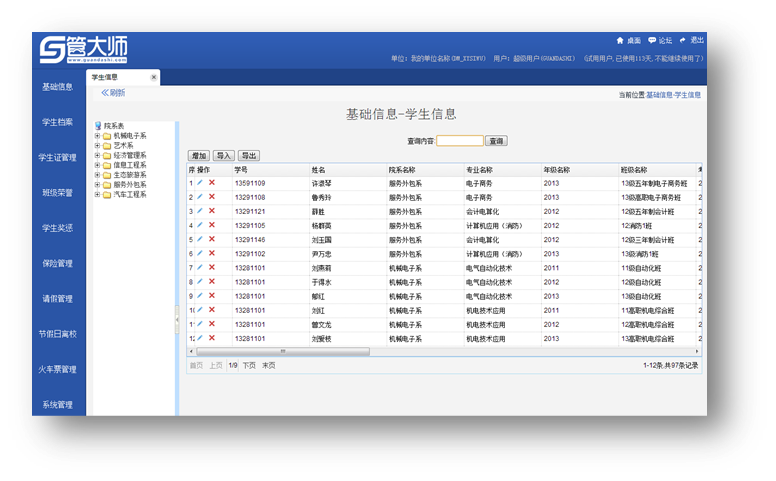Delete the record of student 13291102
Screen dimensions: 776x481
point(212,253)
